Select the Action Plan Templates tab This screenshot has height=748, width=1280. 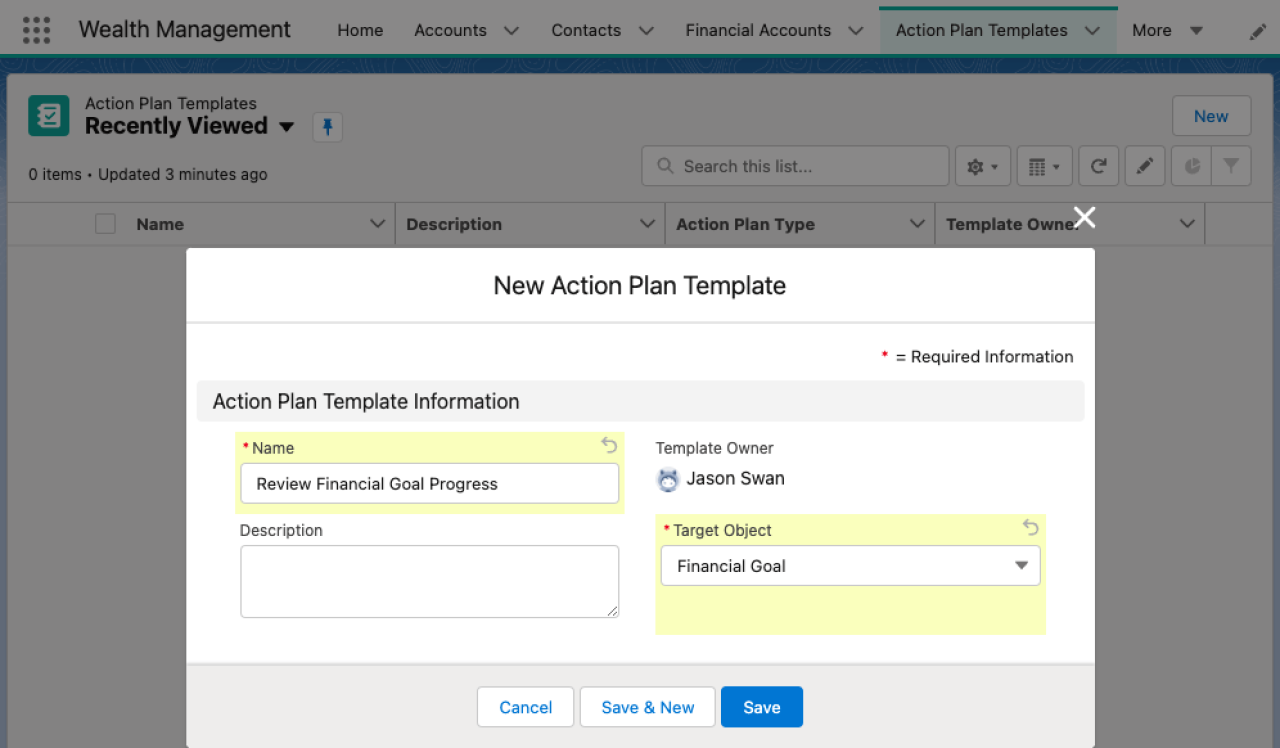tap(982, 31)
